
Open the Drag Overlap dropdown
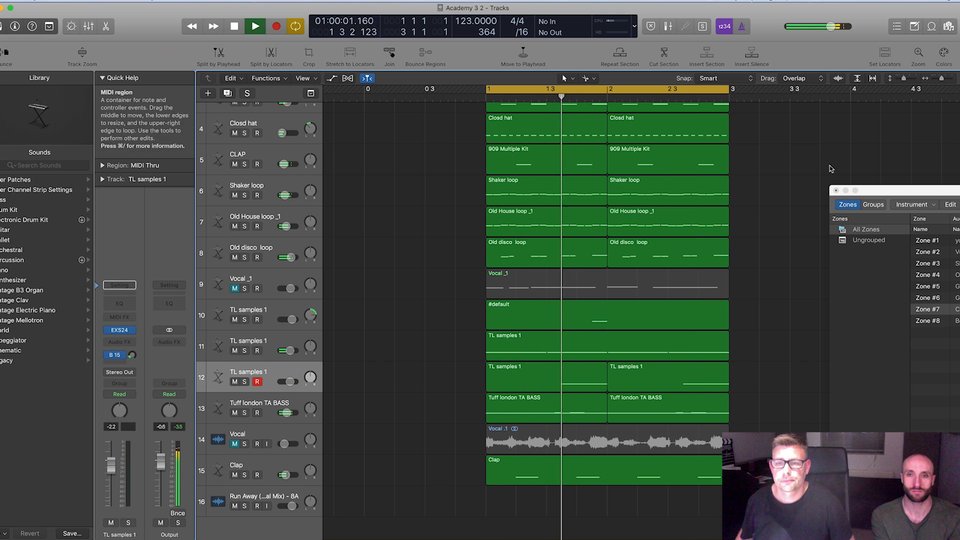(x=803, y=78)
